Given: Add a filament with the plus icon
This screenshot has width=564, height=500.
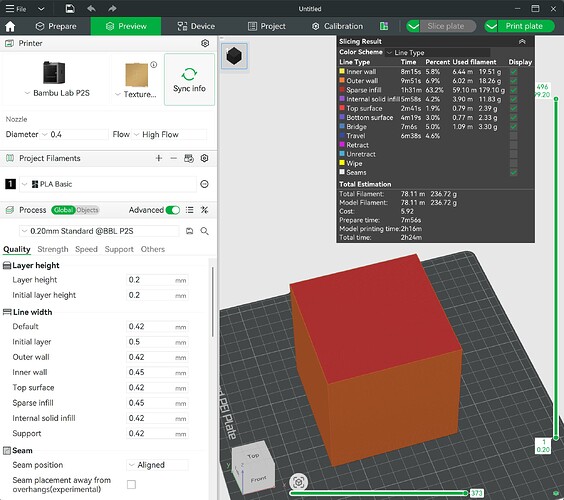Looking at the screenshot, I should click(159, 158).
